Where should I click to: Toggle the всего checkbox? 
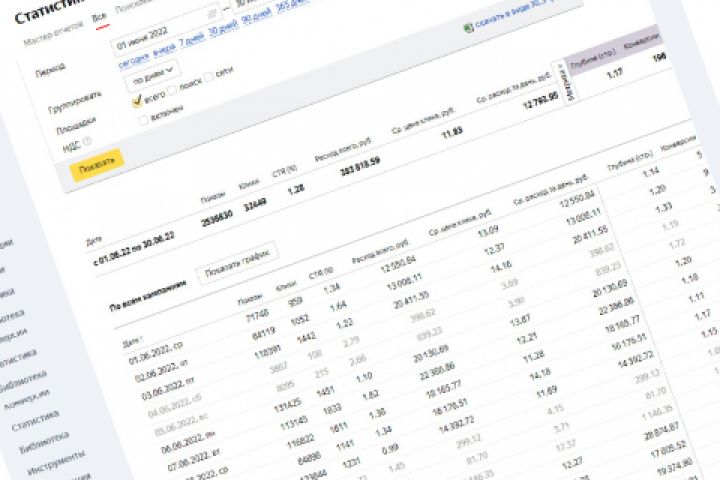137,102
